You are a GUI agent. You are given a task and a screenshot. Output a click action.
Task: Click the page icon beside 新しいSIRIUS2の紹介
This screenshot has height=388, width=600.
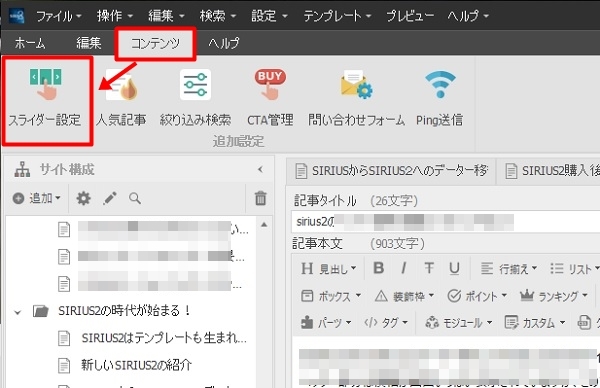[x=64, y=365]
